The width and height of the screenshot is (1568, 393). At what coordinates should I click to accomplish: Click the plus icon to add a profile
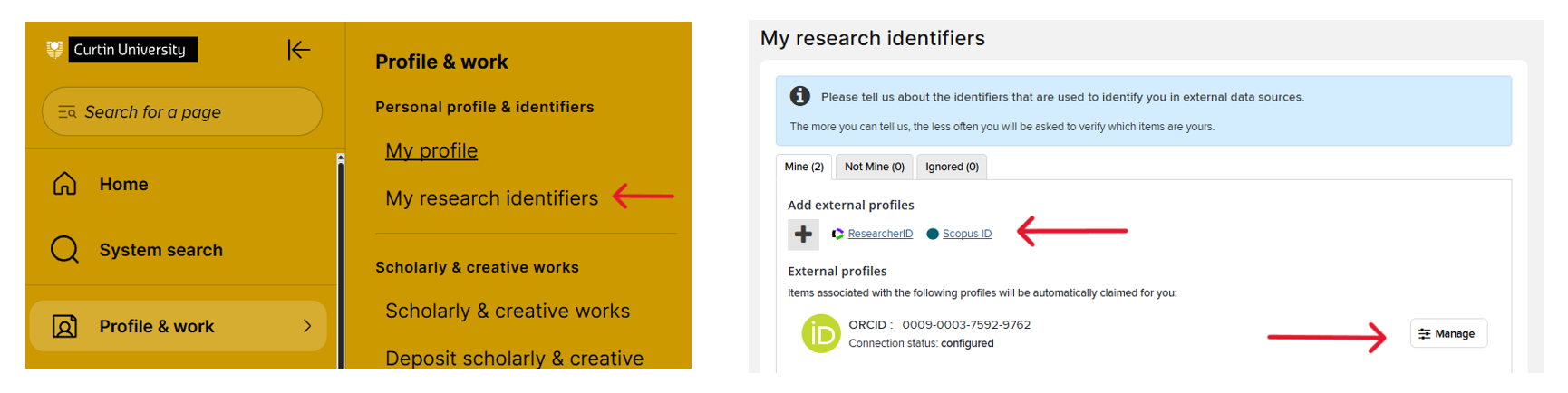(803, 235)
